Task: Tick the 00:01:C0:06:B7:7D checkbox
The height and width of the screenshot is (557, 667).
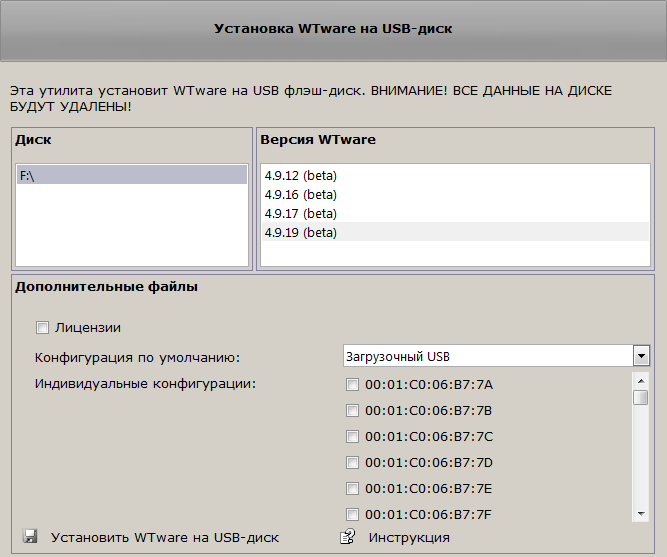Action: [x=352, y=463]
